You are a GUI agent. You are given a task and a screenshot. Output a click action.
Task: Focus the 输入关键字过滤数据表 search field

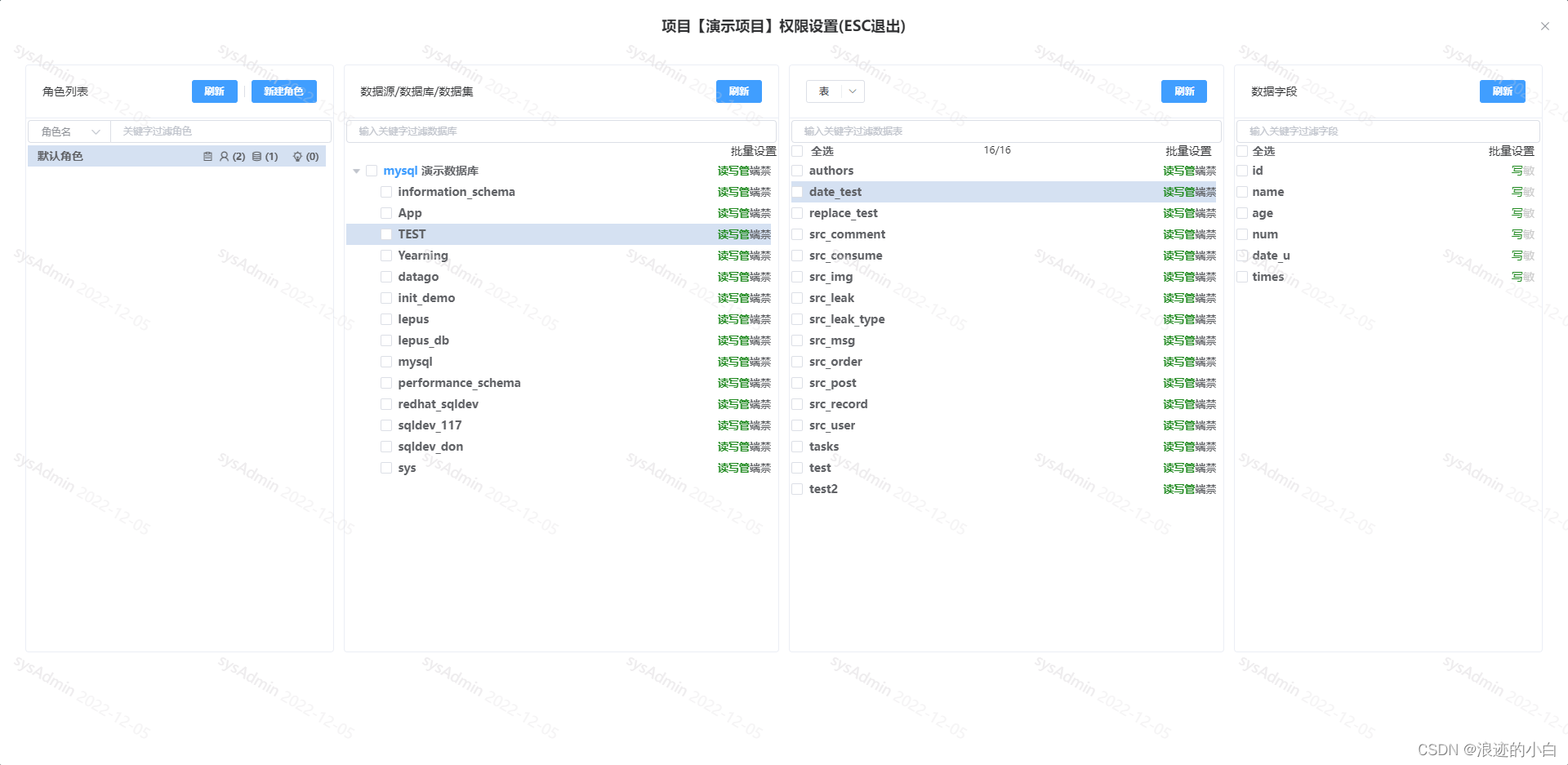click(x=1006, y=131)
